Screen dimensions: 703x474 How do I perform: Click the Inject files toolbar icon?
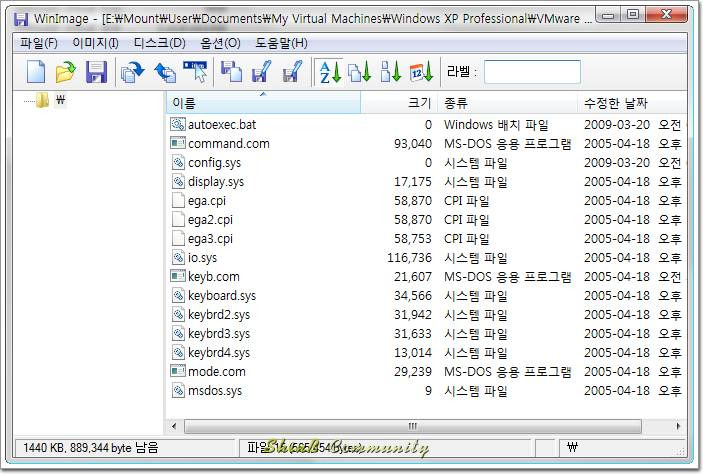click(x=164, y=72)
